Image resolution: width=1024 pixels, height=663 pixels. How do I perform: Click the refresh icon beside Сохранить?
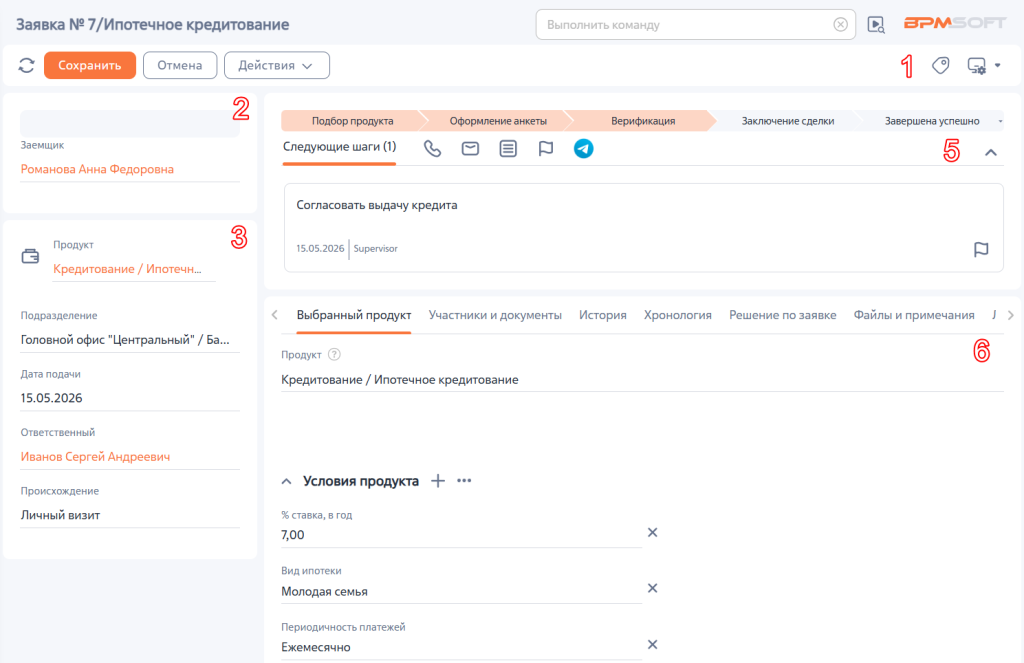26,65
